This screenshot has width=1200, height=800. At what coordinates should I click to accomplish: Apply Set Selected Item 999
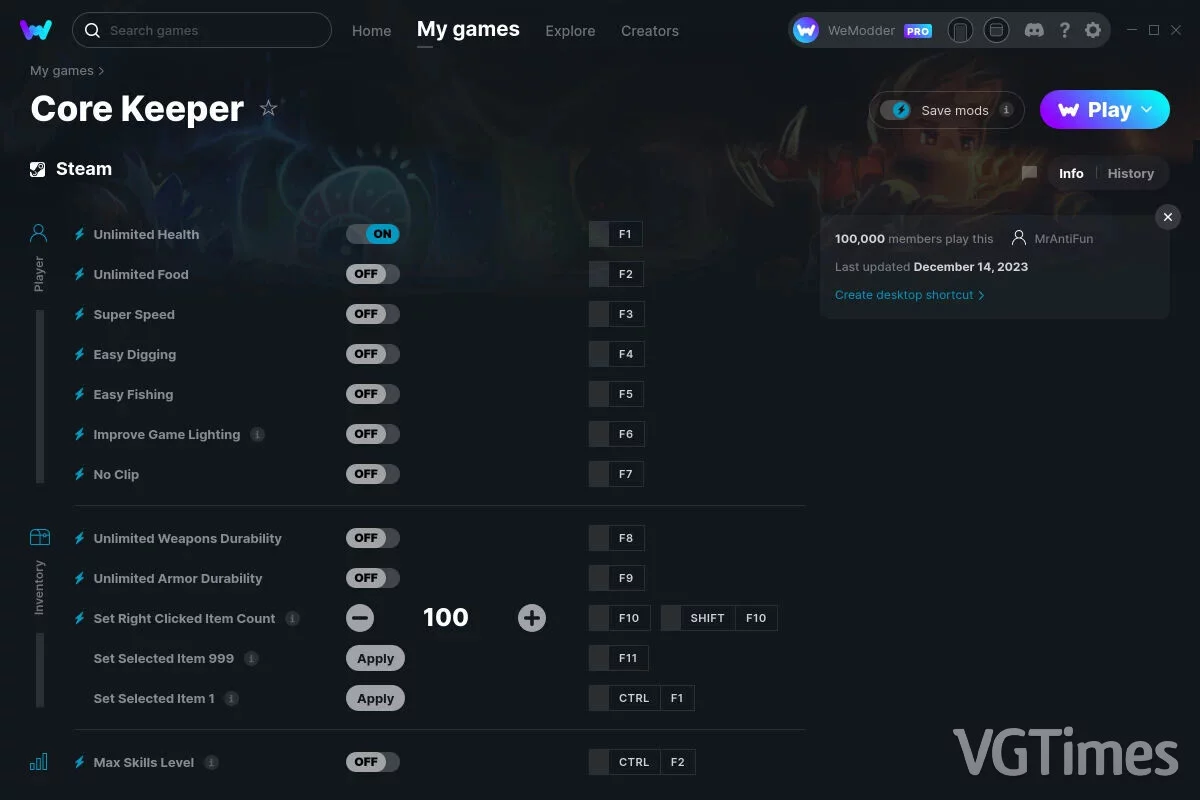376,658
